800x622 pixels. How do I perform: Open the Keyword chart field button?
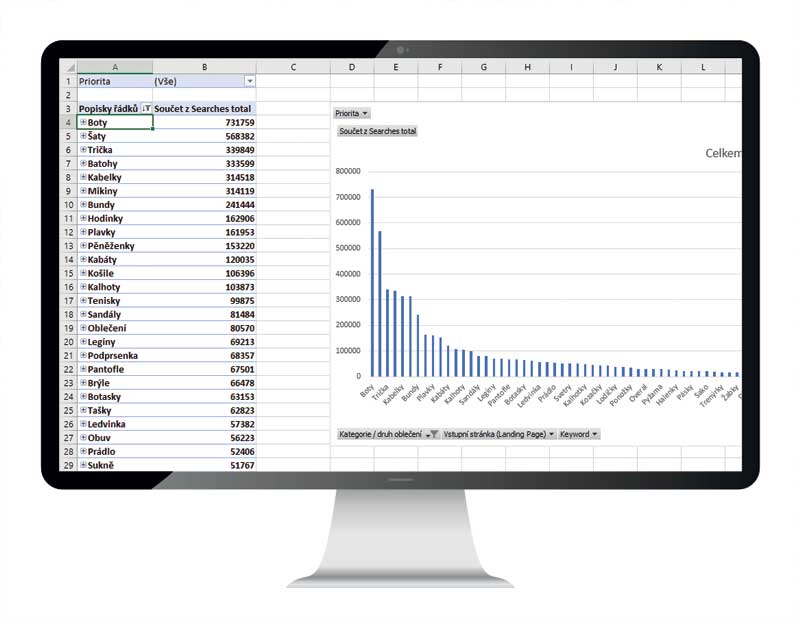tap(579, 434)
